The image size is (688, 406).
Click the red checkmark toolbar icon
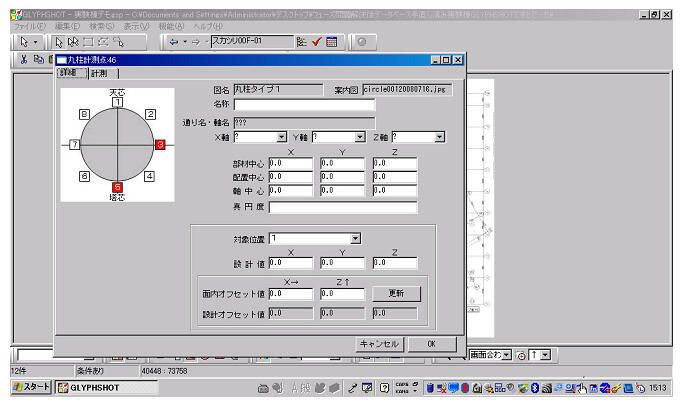tap(317, 42)
